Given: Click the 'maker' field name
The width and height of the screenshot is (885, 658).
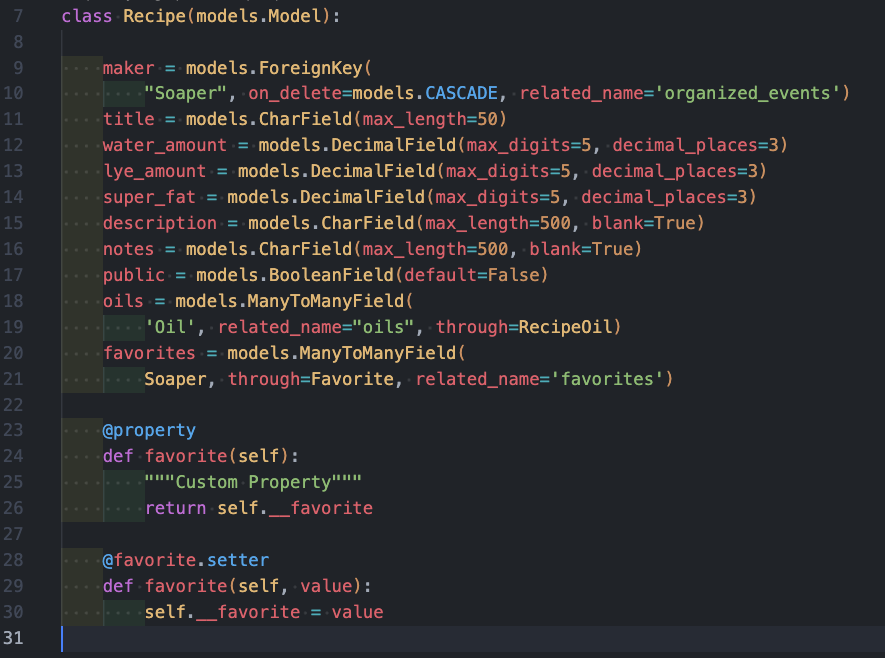Looking at the screenshot, I should click(x=128, y=68).
